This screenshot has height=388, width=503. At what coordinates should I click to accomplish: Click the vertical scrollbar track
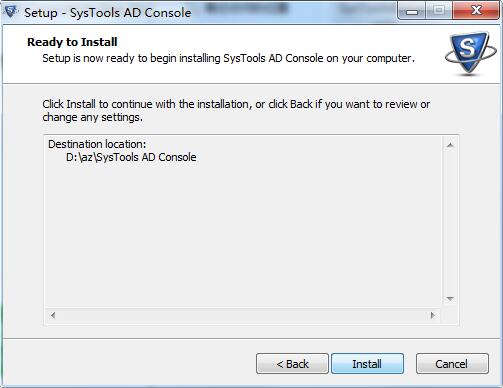[450, 222]
